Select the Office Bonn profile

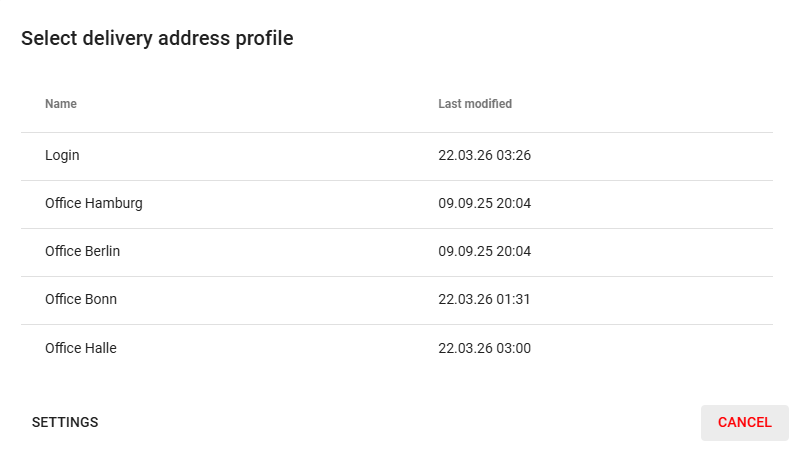(81, 300)
